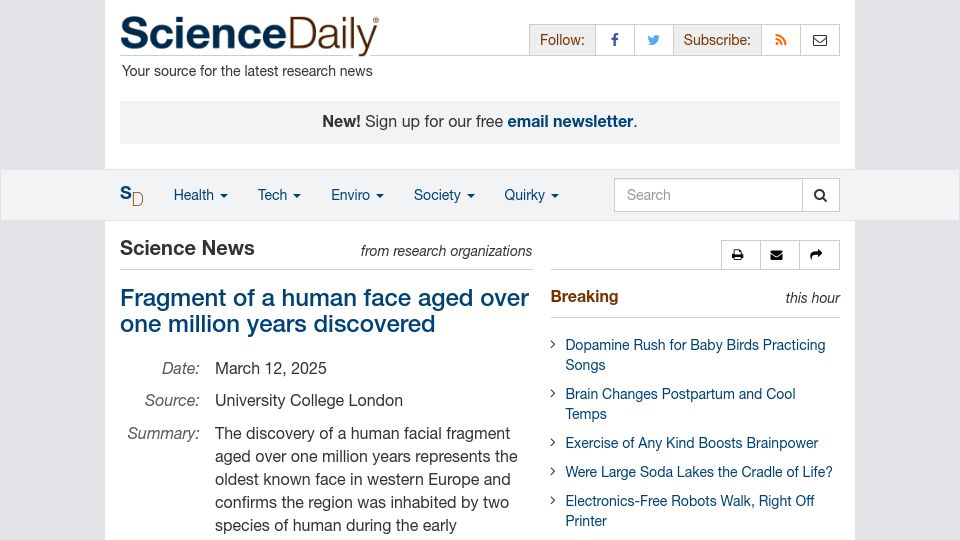Viewport: 960px width, 540px height.
Task: Open Electronics-Free Robots Walk story
Action: [689, 511]
